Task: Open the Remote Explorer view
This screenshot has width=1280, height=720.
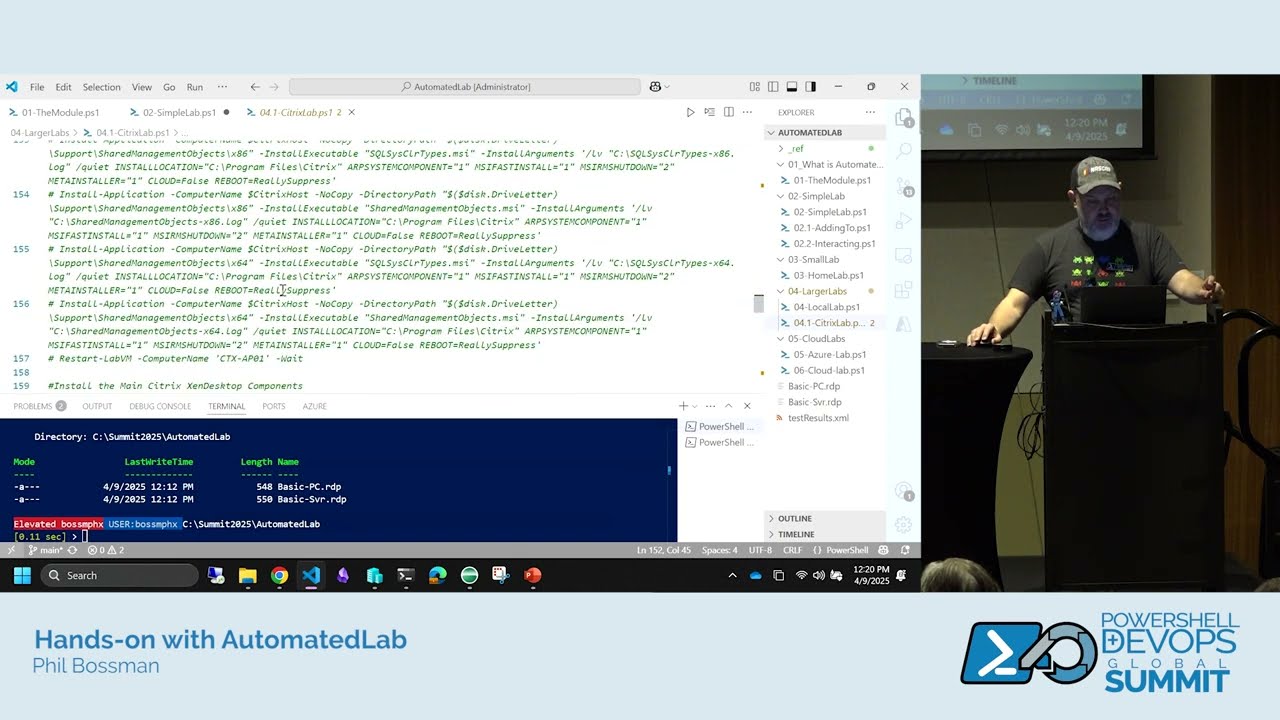Action: 904,256
